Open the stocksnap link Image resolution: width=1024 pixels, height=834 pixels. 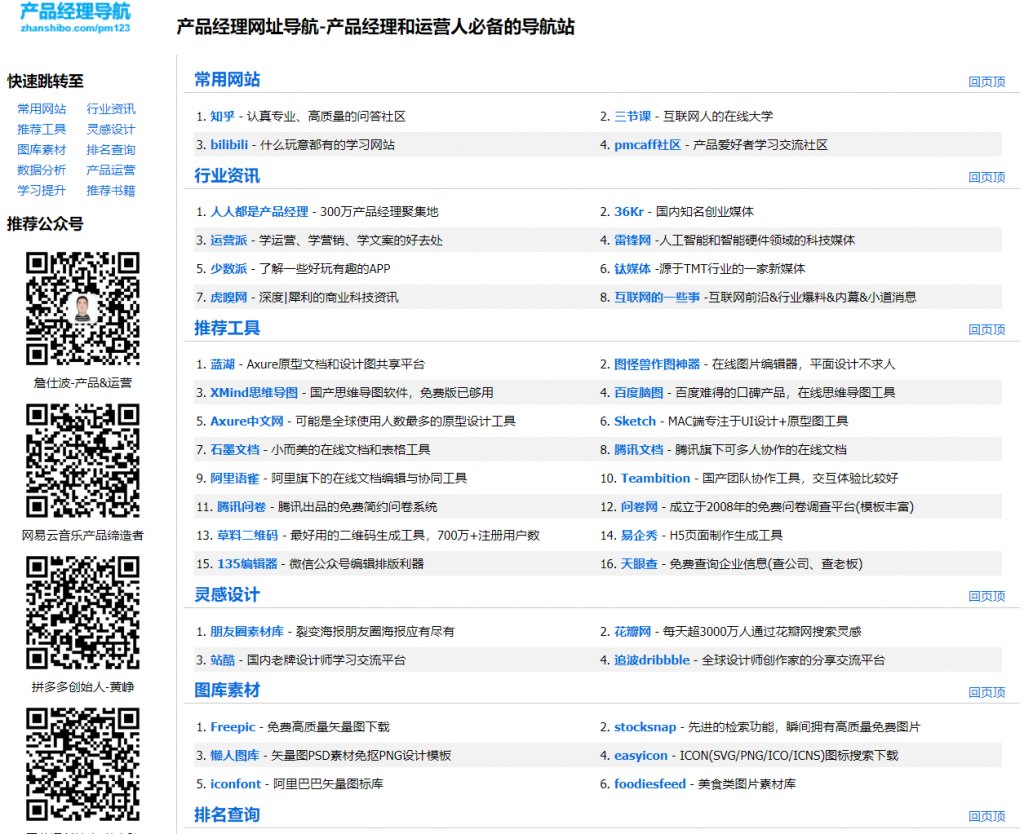[x=645, y=727]
